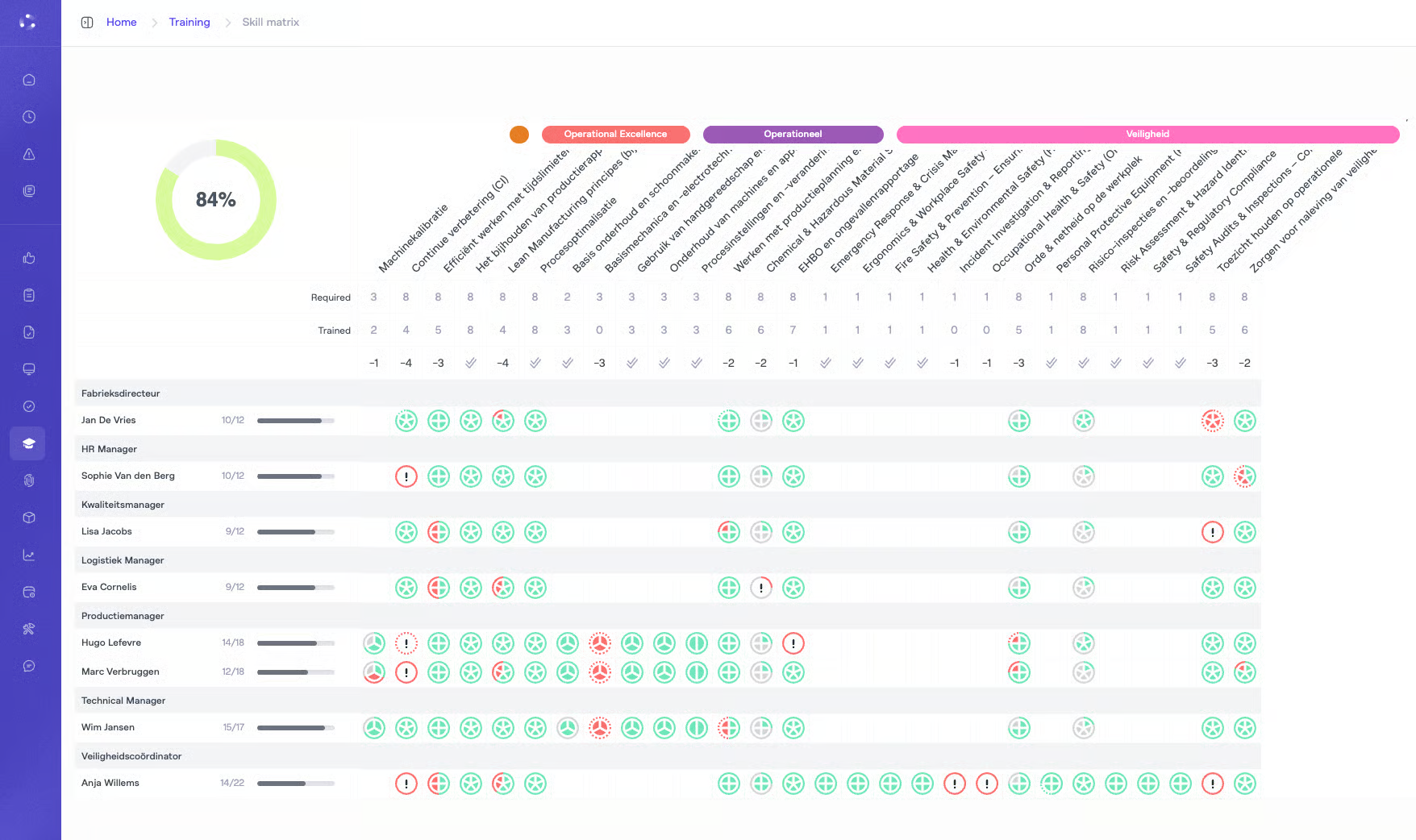Click the clock icon in the sidebar

(x=29, y=117)
